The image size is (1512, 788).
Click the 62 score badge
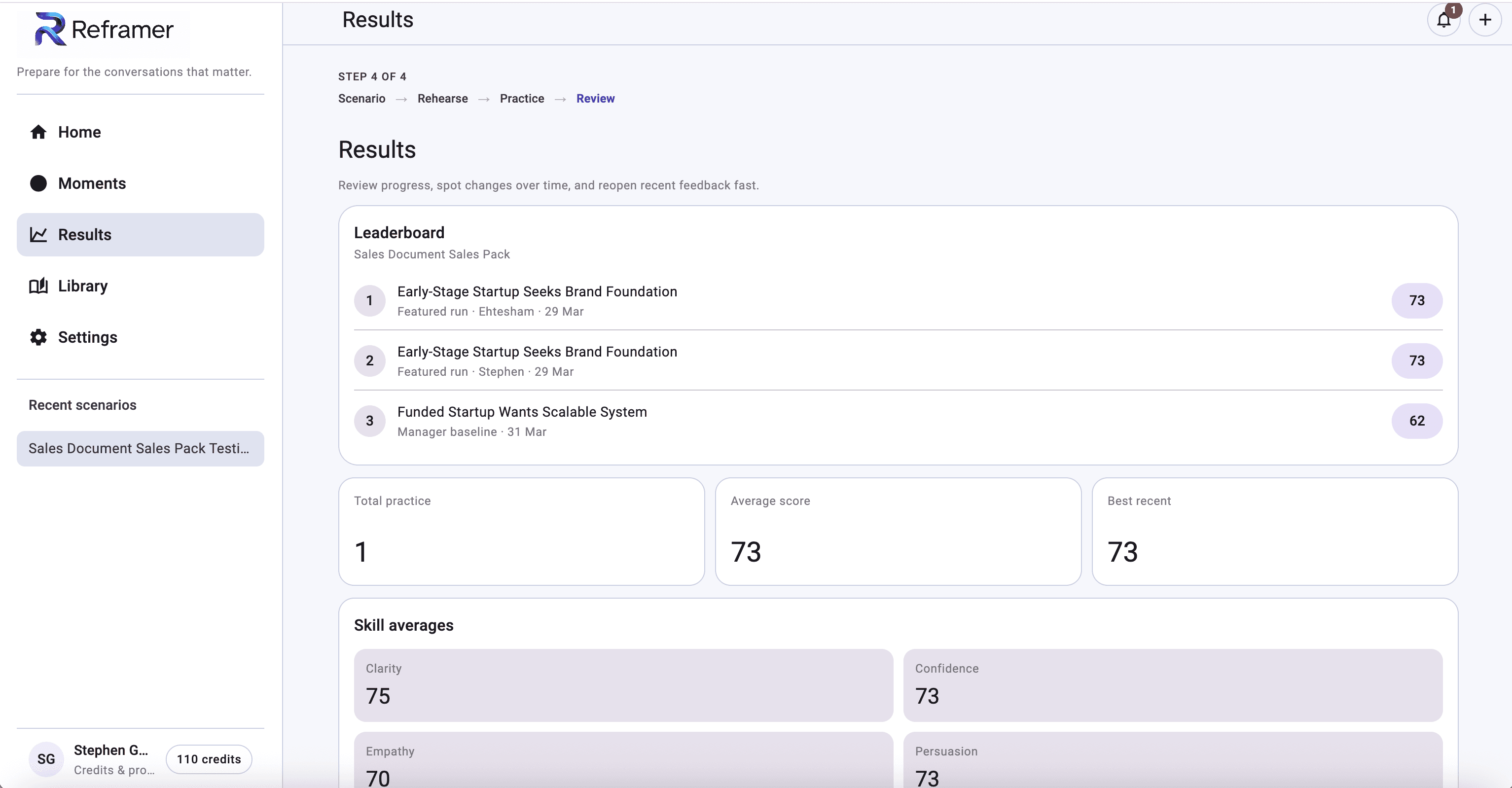pos(1416,421)
